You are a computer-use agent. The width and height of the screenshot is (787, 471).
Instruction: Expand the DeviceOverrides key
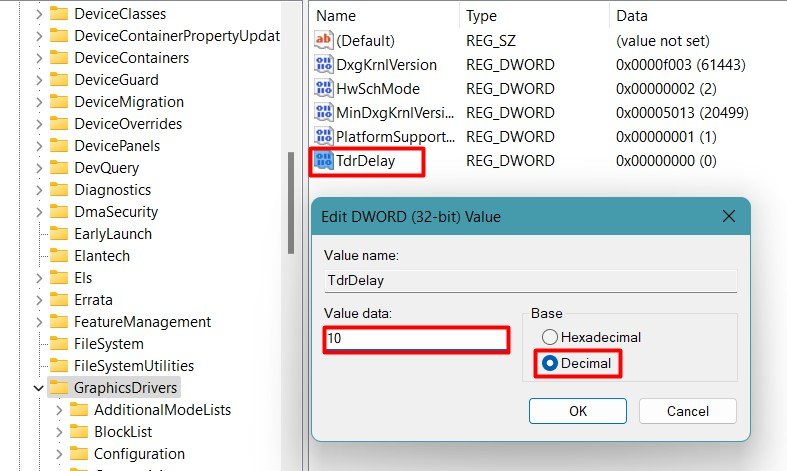click(x=39, y=124)
